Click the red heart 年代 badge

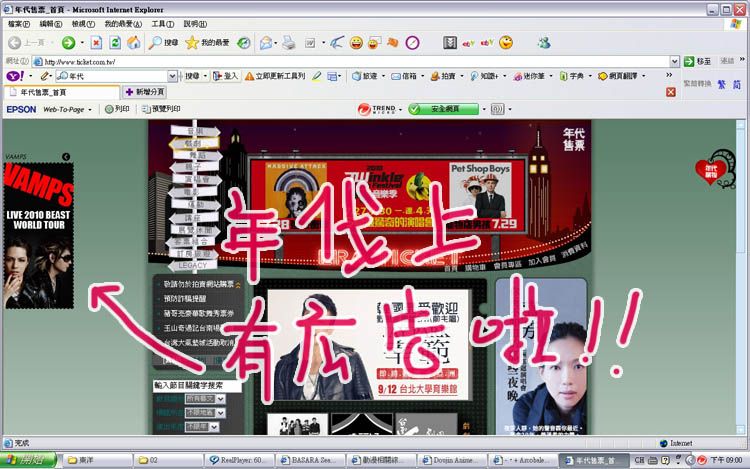tap(711, 171)
